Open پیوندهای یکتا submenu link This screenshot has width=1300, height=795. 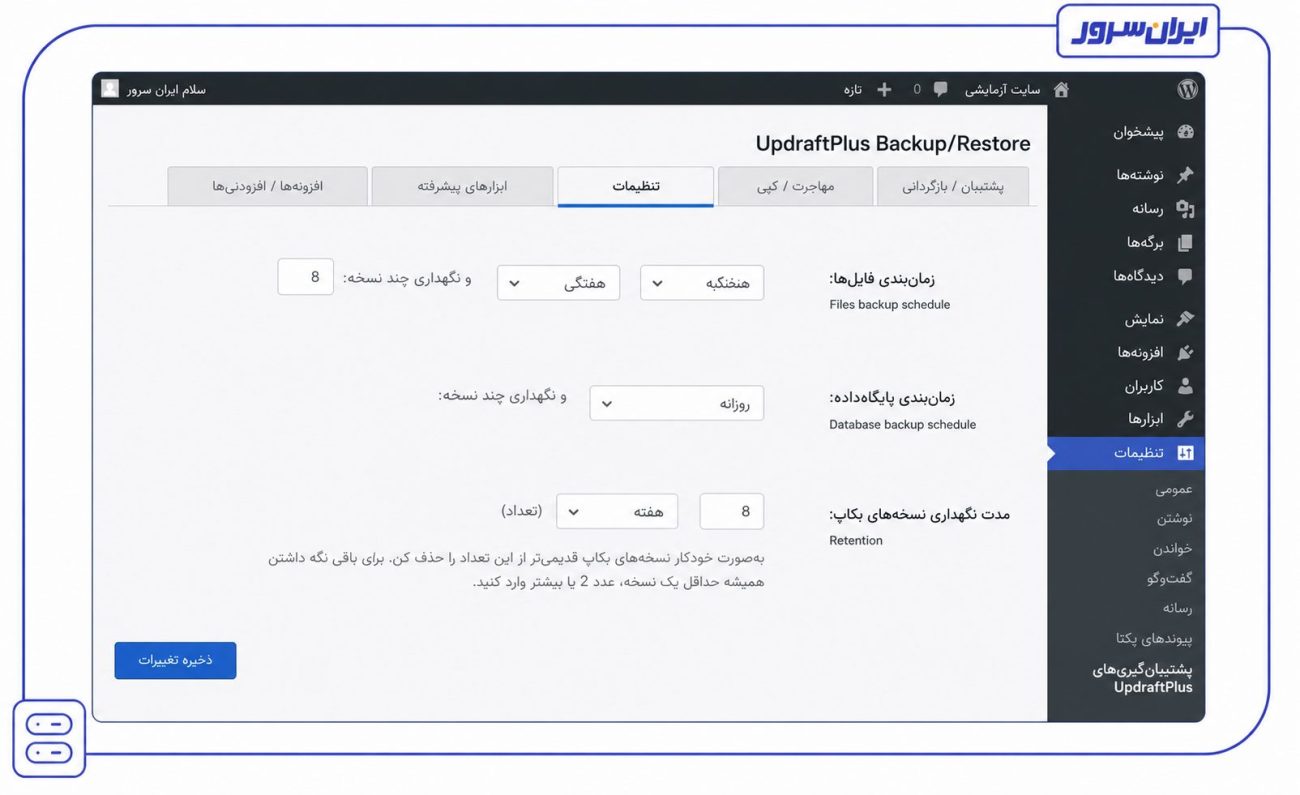(x=1154, y=638)
